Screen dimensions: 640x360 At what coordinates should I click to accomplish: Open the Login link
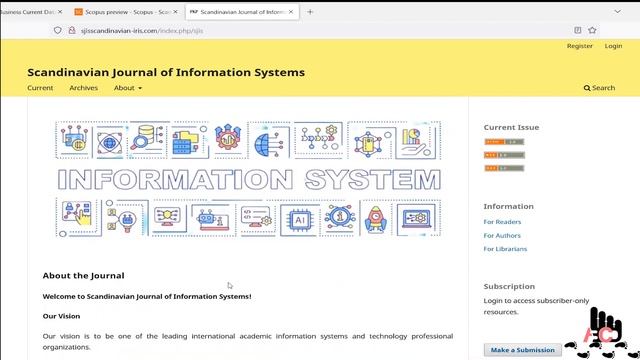pyautogui.click(x=613, y=46)
